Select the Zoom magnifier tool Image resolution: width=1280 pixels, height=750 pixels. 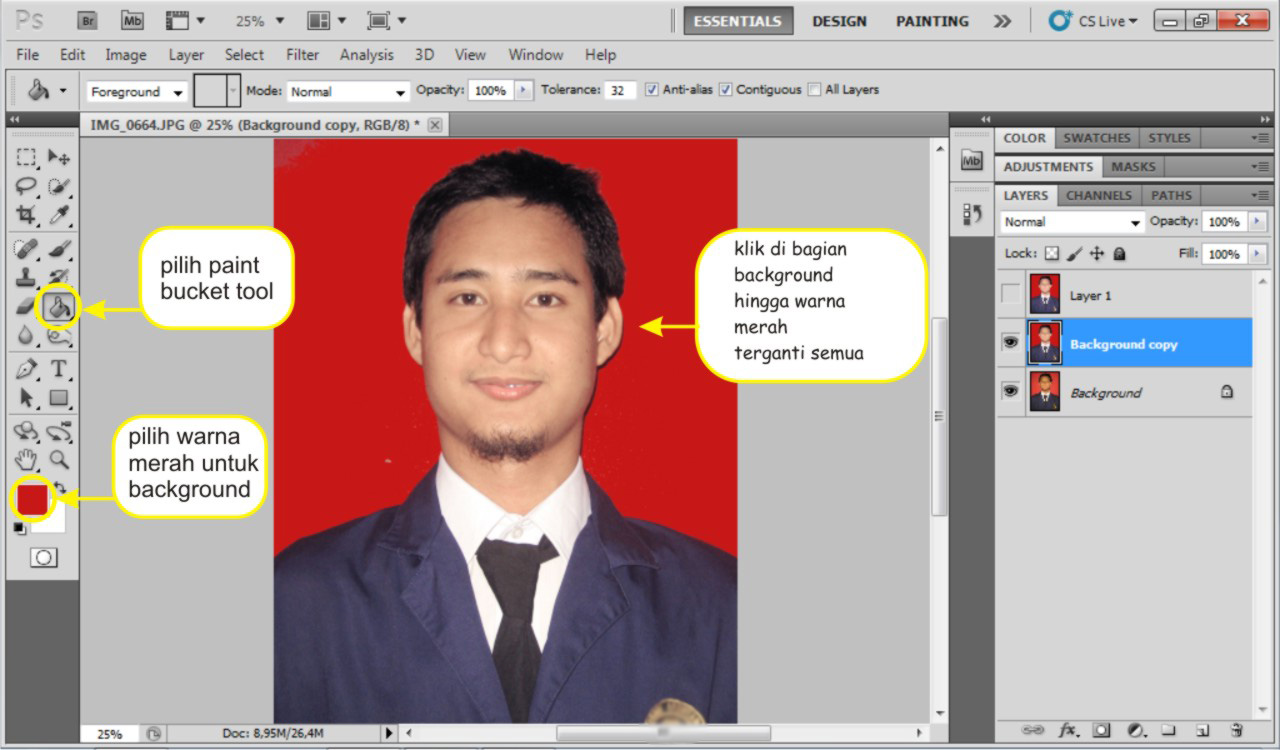pos(59,460)
